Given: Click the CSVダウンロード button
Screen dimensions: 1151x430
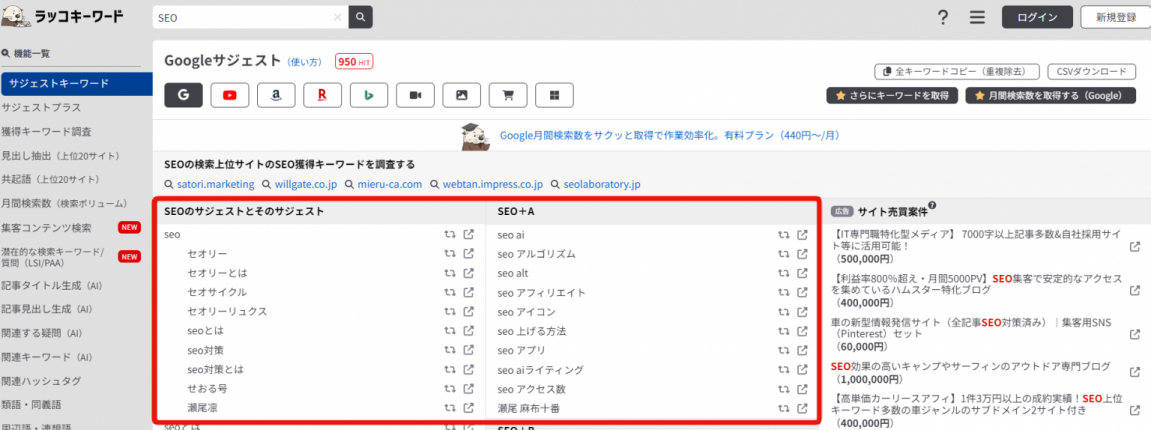Looking at the screenshot, I should point(1091,72).
